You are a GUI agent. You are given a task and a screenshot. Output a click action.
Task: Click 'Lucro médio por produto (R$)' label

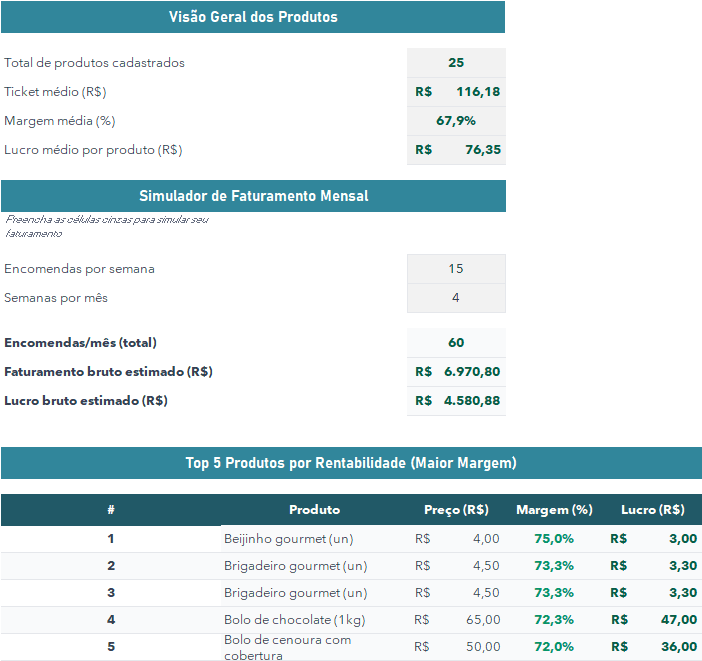tap(93, 150)
